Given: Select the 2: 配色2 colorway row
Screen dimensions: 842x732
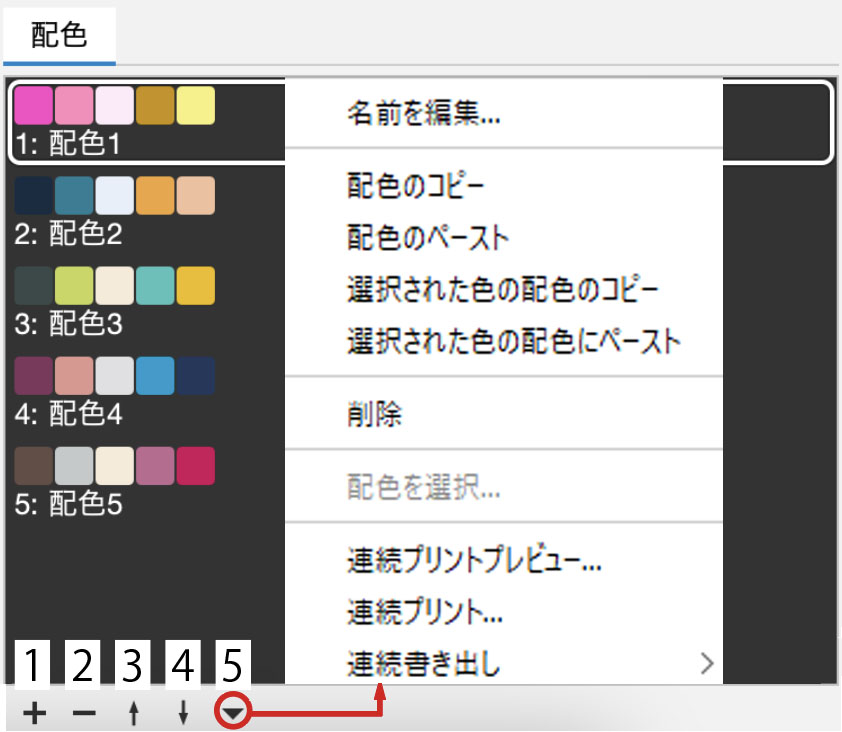Looking at the screenshot, I should point(68,236).
